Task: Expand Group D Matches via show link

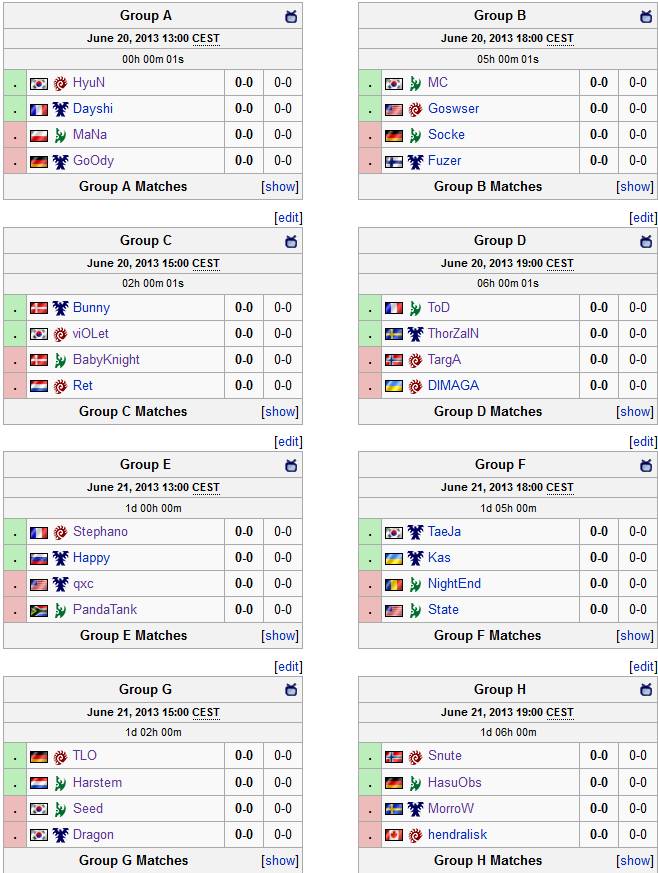Action: click(x=635, y=412)
